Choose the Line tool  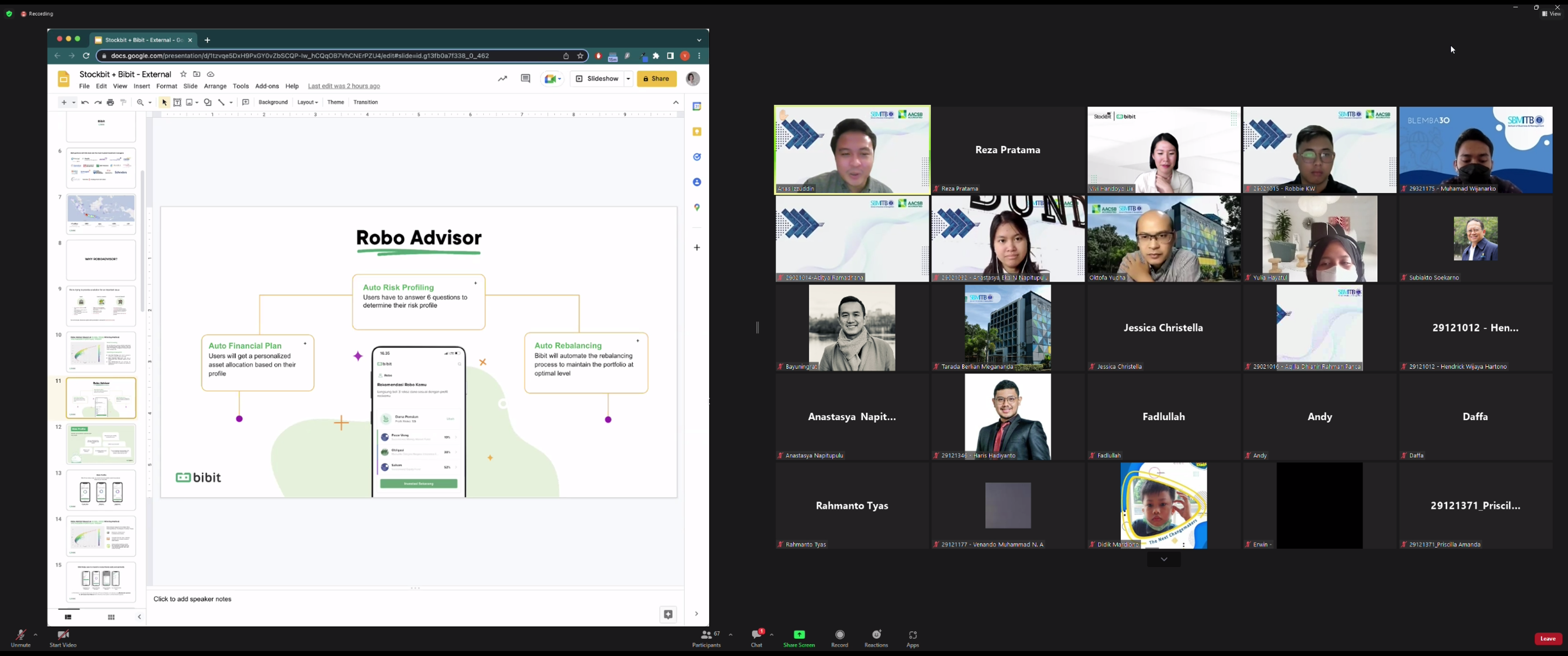pyautogui.click(x=222, y=102)
